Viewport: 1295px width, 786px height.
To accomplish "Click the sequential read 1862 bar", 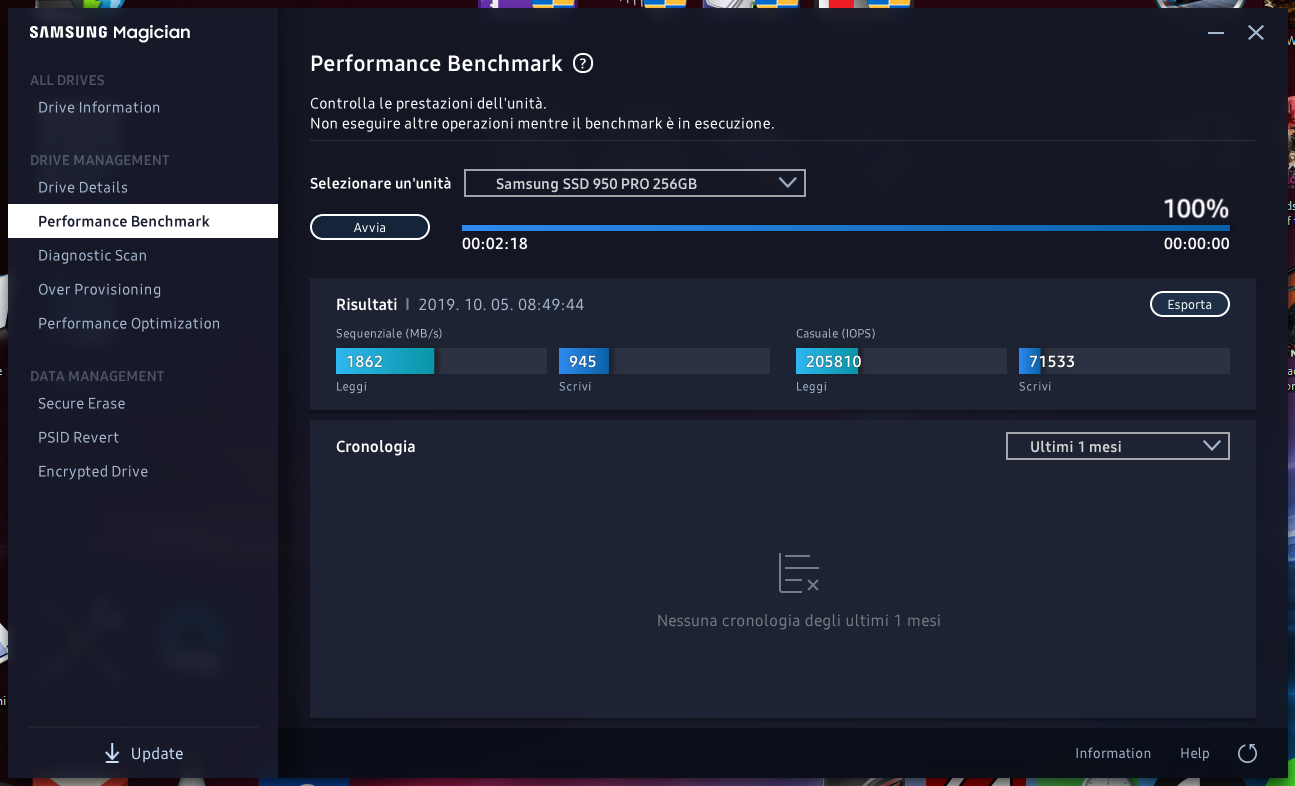I will [441, 361].
